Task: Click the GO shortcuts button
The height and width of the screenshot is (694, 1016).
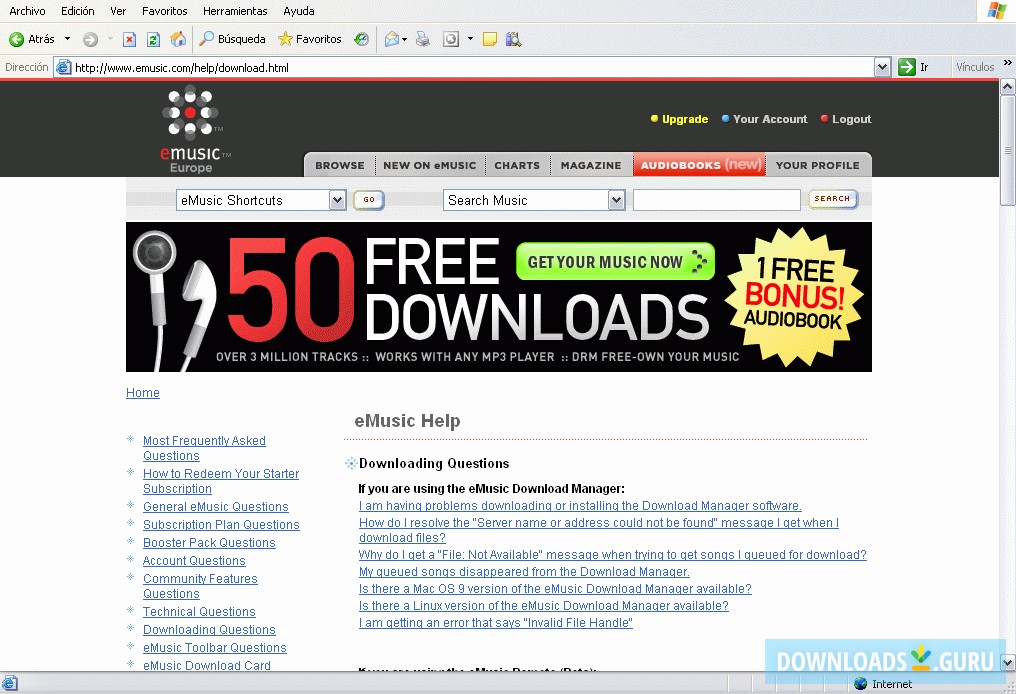Action: click(369, 200)
